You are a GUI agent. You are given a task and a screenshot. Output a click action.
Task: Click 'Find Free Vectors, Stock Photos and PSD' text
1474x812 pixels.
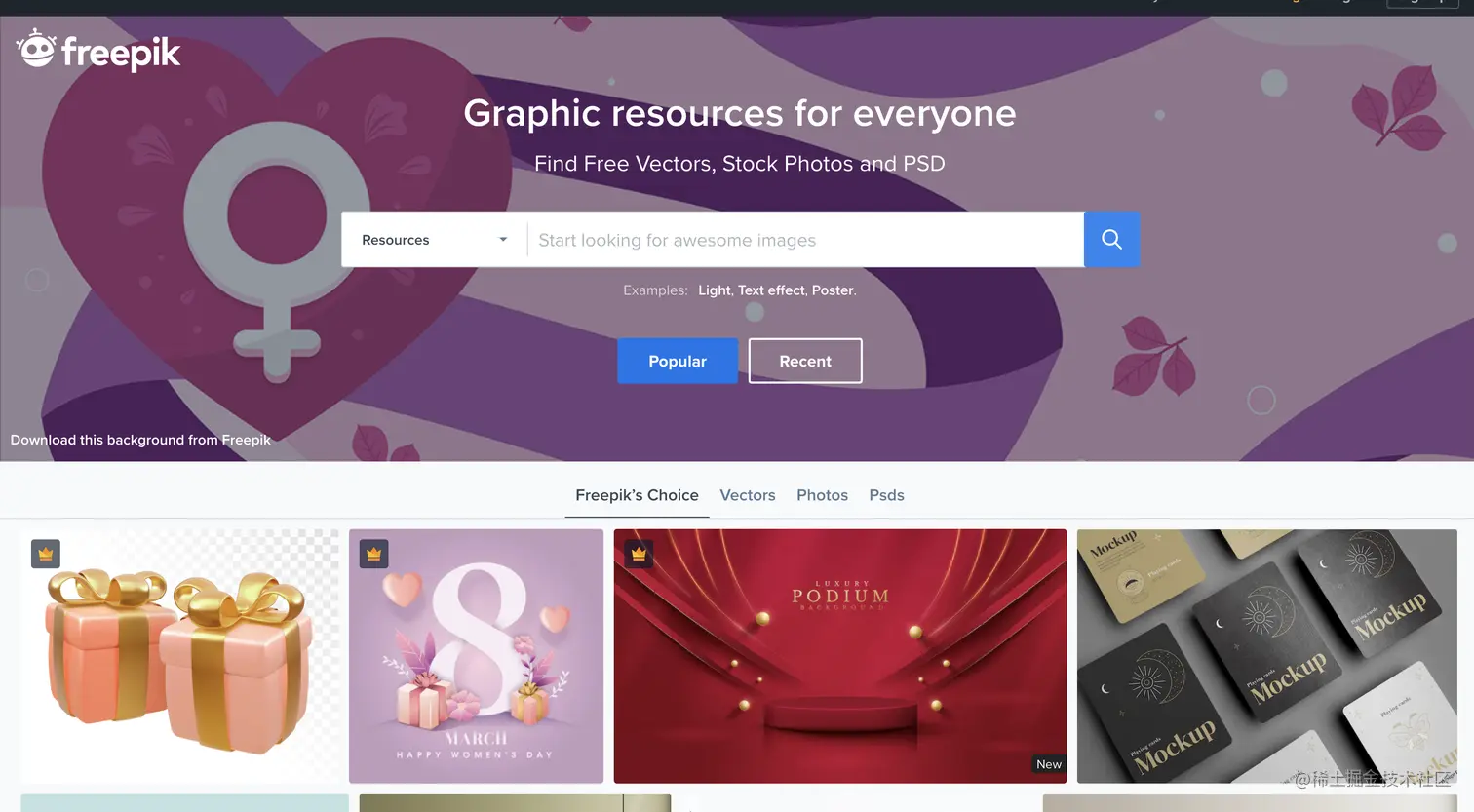[x=740, y=164]
